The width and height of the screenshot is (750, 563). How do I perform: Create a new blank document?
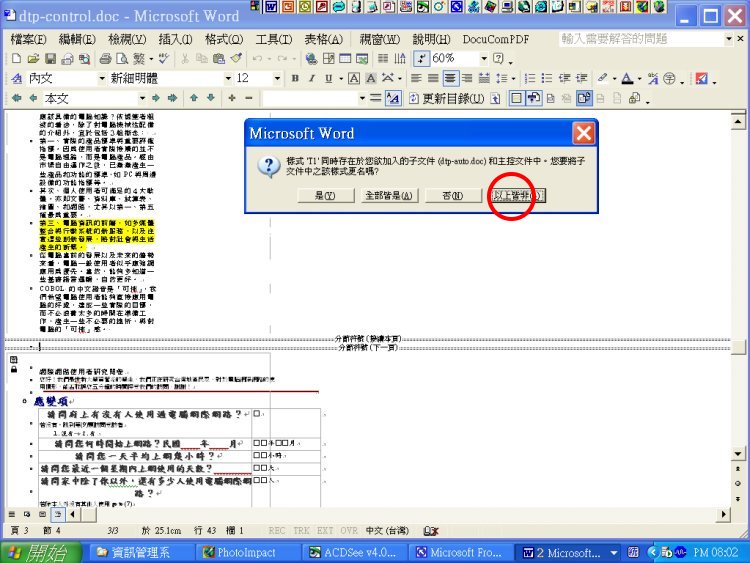[16, 58]
